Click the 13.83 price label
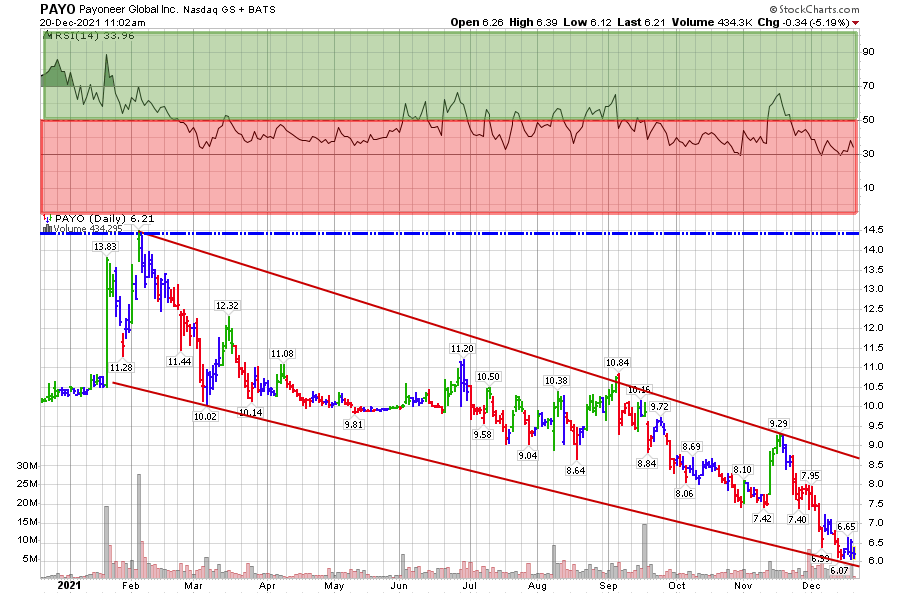 [x=104, y=246]
